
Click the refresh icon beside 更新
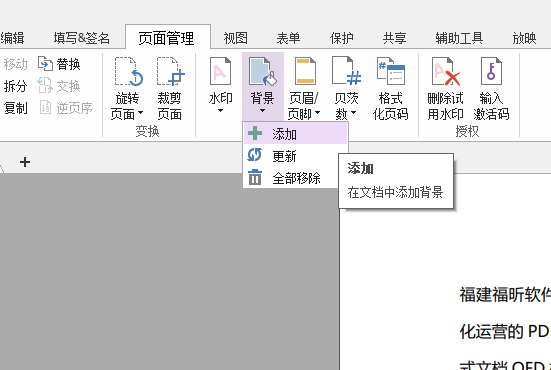(254, 155)
